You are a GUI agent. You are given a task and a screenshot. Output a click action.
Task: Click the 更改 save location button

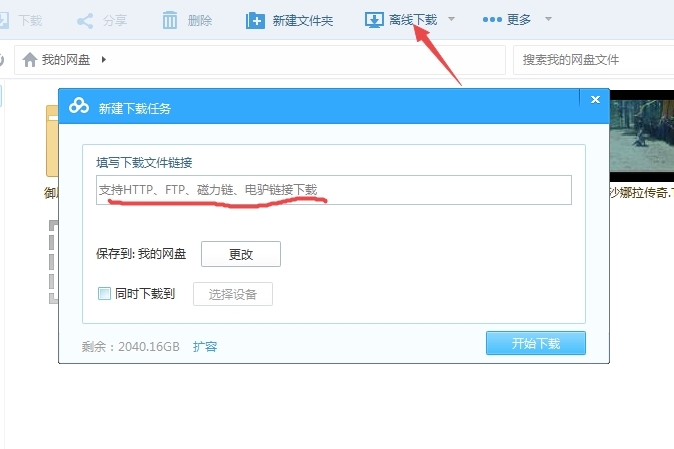tap(241, 254)
